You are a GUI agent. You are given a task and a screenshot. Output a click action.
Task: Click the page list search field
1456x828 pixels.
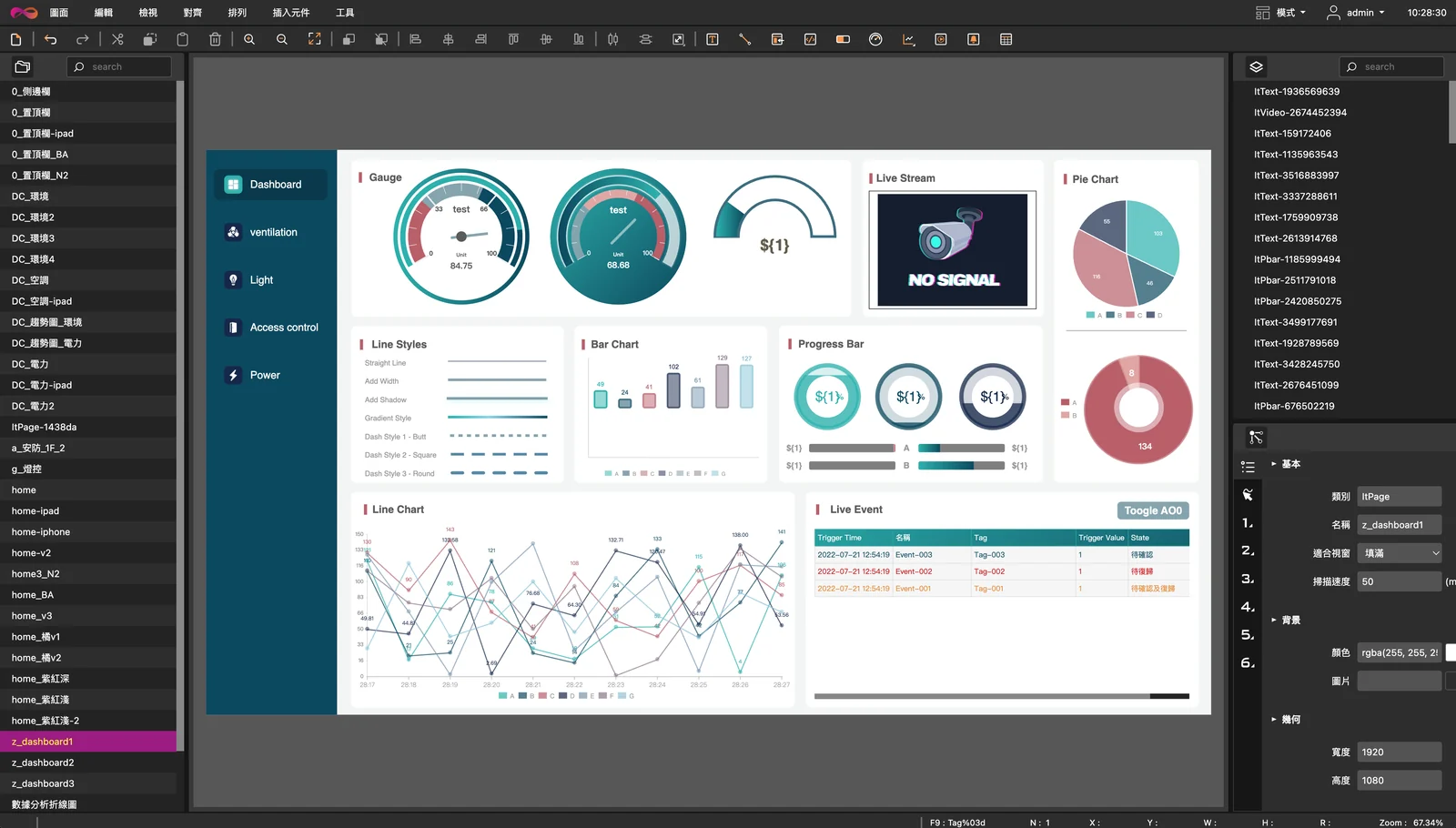click(119, 66)
